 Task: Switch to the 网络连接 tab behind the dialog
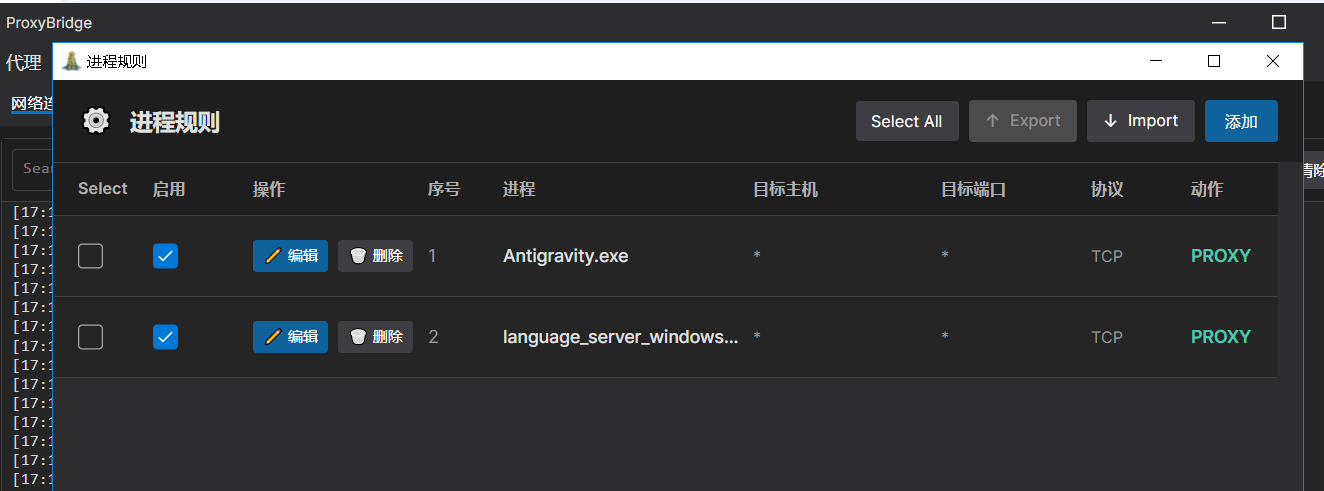point(30,103)
